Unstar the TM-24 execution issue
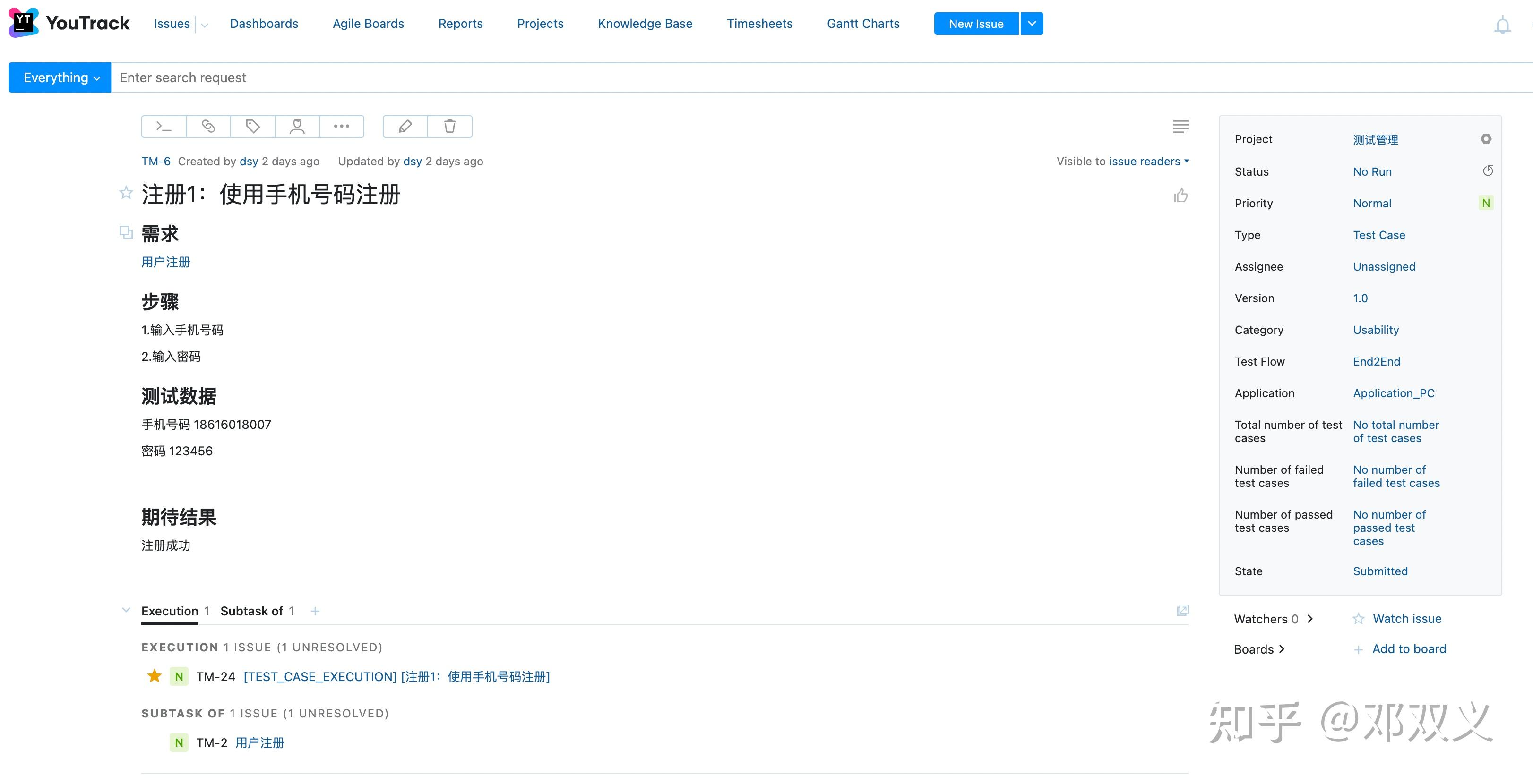Image resolution: width=1533 pixels, height=784 pixels. [x=154, y=676]
